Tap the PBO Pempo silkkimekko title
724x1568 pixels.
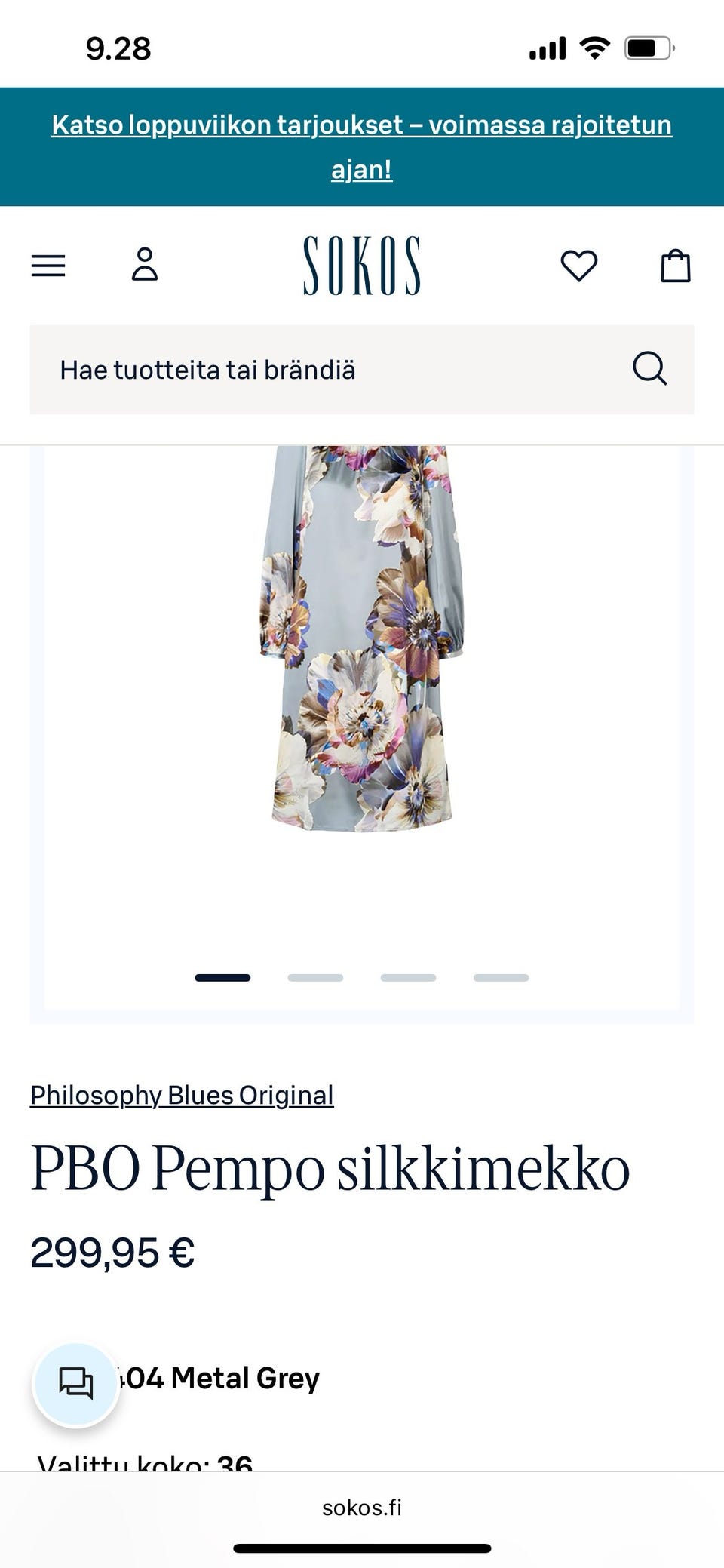click(x=330, y=1170)
